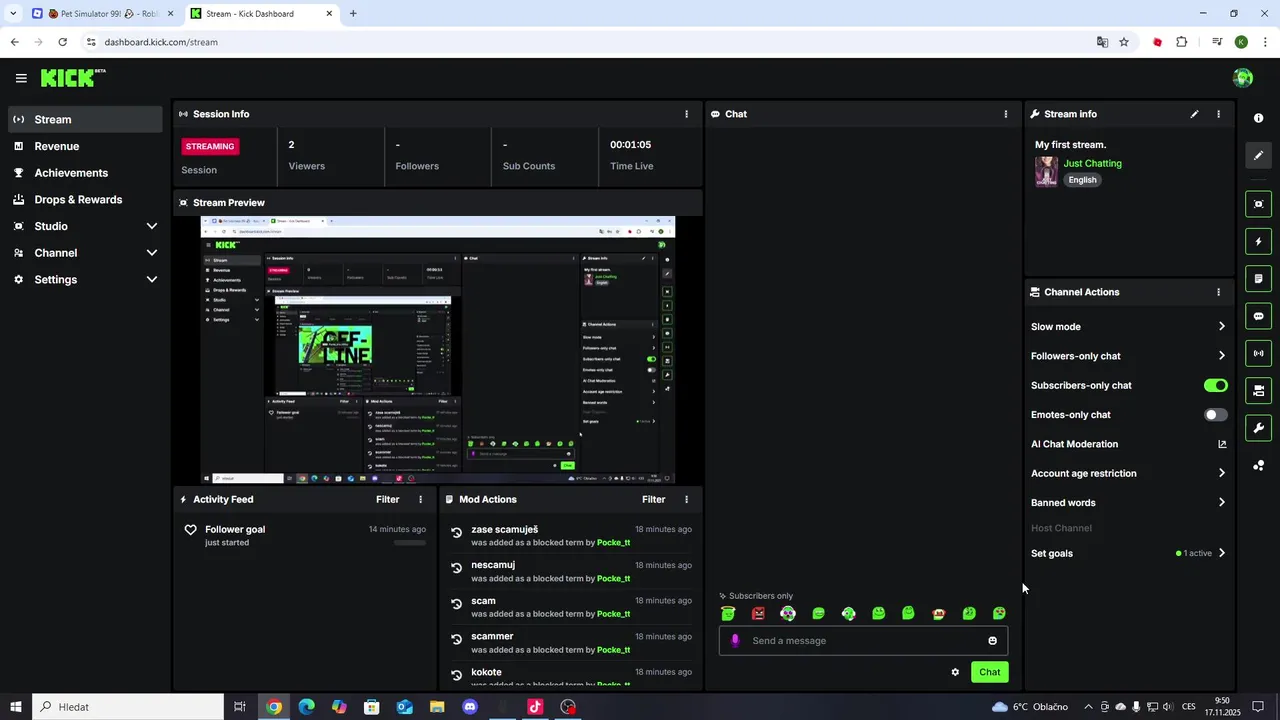This screenshot has height=720, width=1280.
Task: Open Session Info three-dot menu
Action: [x=686, y=114]
